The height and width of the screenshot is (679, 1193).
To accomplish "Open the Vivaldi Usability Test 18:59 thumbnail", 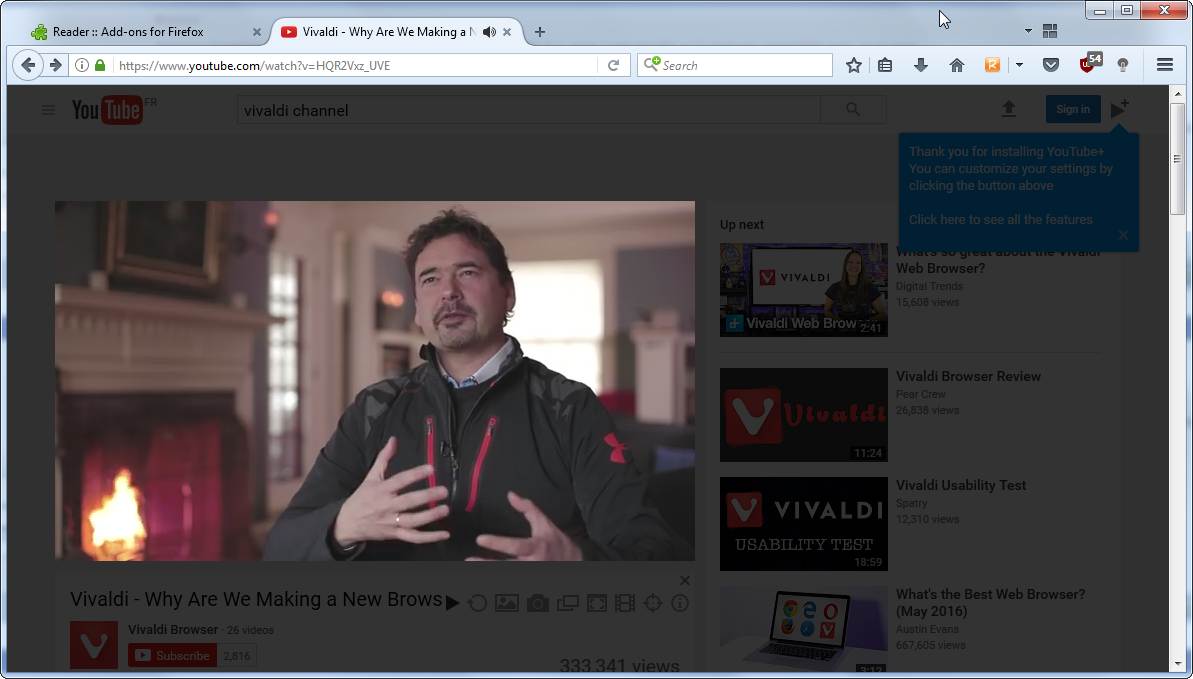I will (x=803, y=524).
